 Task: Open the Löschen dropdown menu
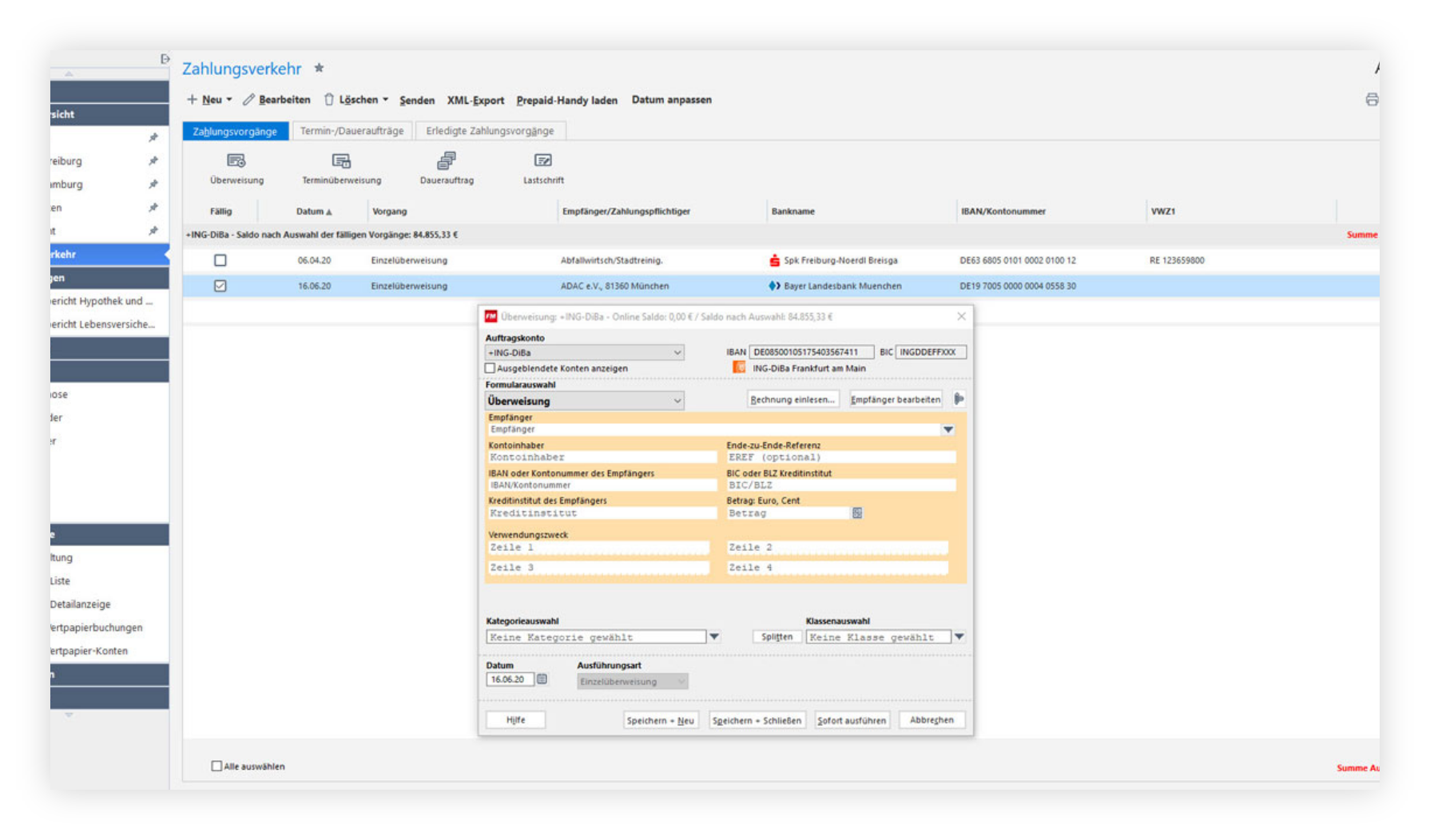(385, 100)
